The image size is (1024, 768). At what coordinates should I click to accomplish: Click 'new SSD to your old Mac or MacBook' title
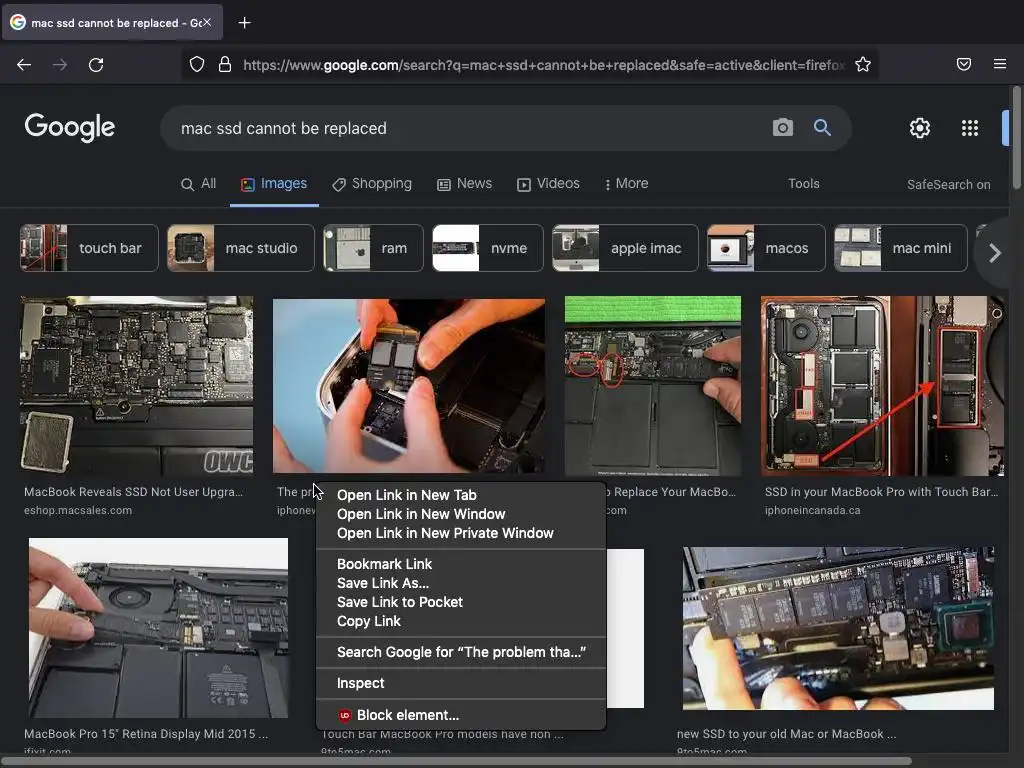[786, 734]
